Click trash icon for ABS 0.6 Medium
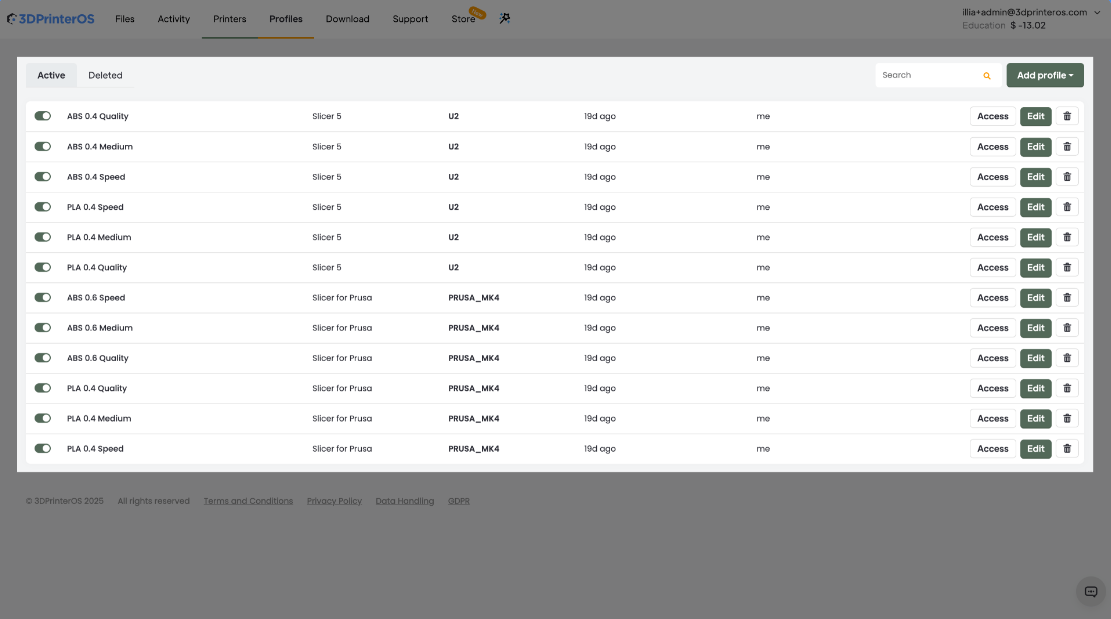This screenshot has width=1111, height=619. pyautogui.click(x=1066, y=328)
